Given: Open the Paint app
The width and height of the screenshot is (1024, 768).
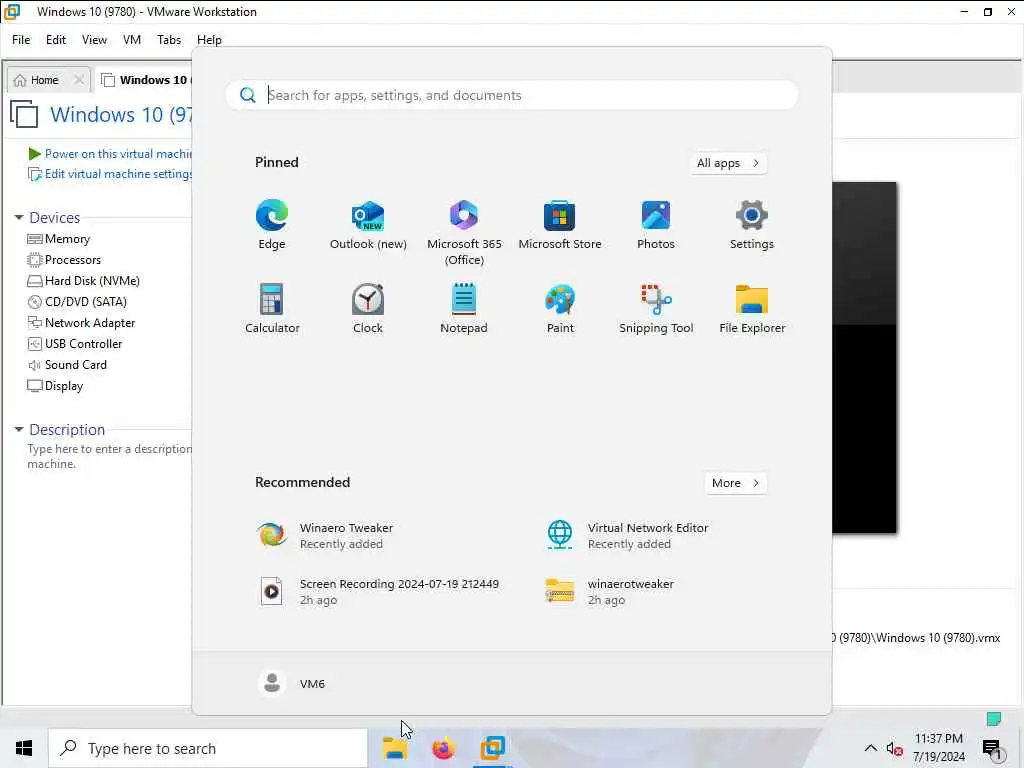Looking at the screenshot, I should (x=560, y=308).
